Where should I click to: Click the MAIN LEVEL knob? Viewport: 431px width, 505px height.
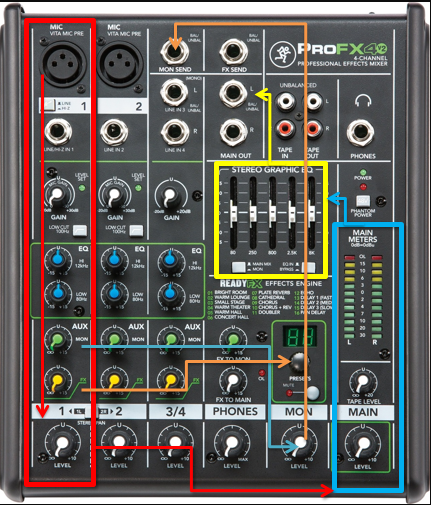(363, 444)
